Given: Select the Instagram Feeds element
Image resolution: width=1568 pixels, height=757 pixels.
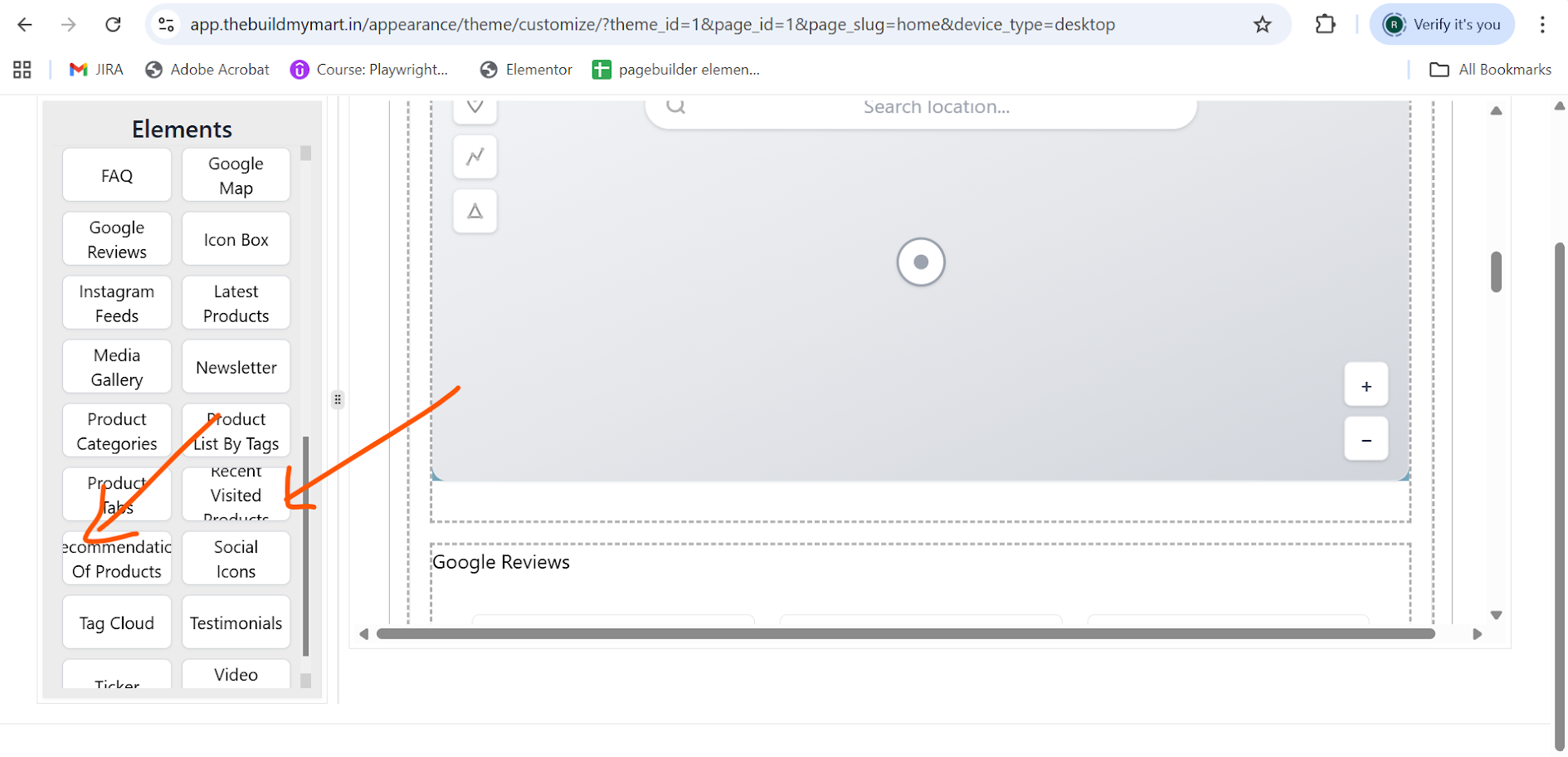Looking at the screenshot, I should 117,303.
